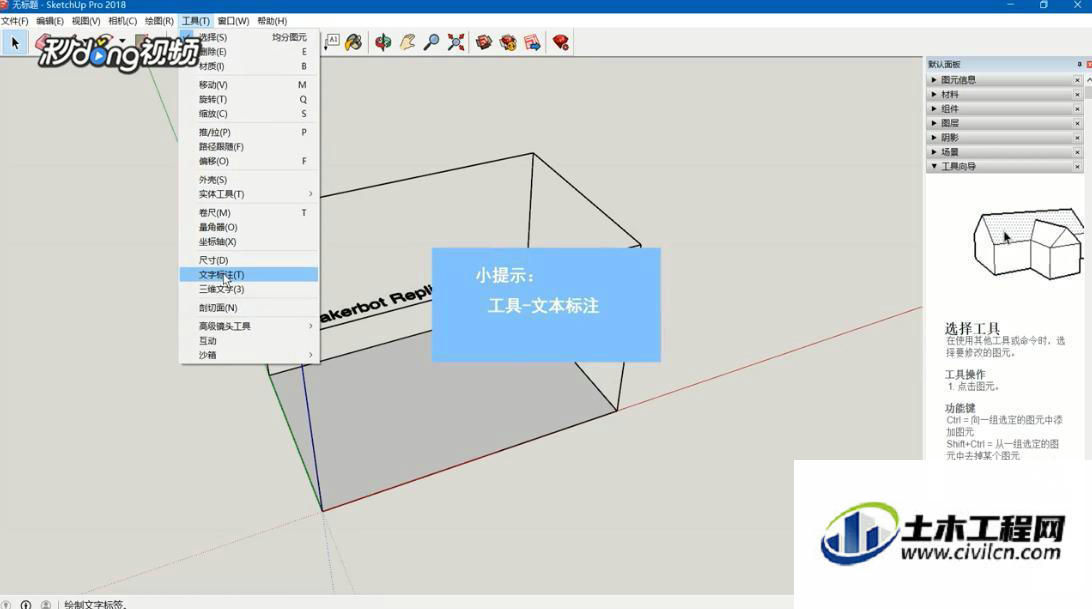Screen dimensions: 1092x609
Task: Choose 外壳(S) menu entry
Action: pos(249,179)
